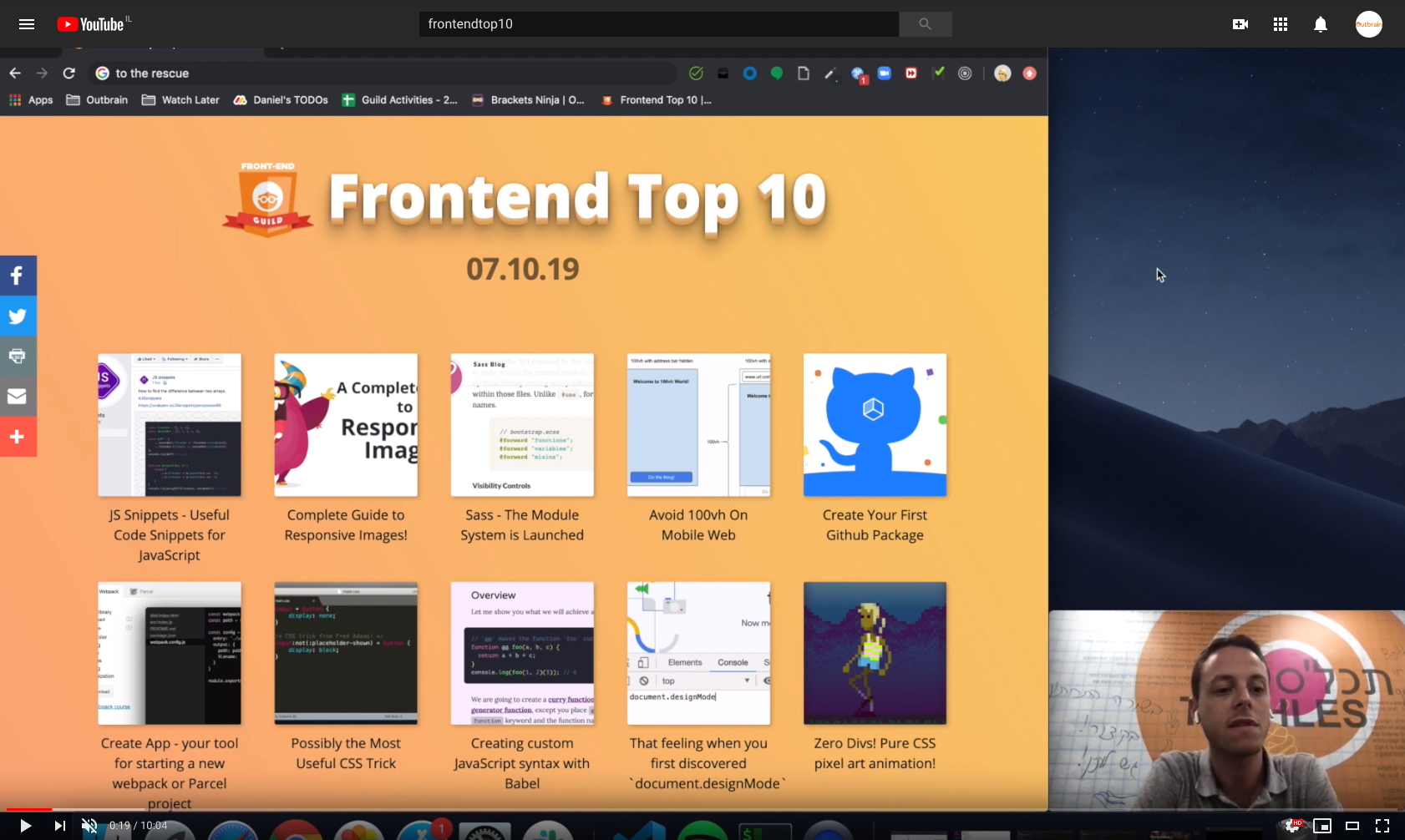1405x840 pixels.
Task: Open the Apps bookmark shortcut
Action: [x=31, y=99]
